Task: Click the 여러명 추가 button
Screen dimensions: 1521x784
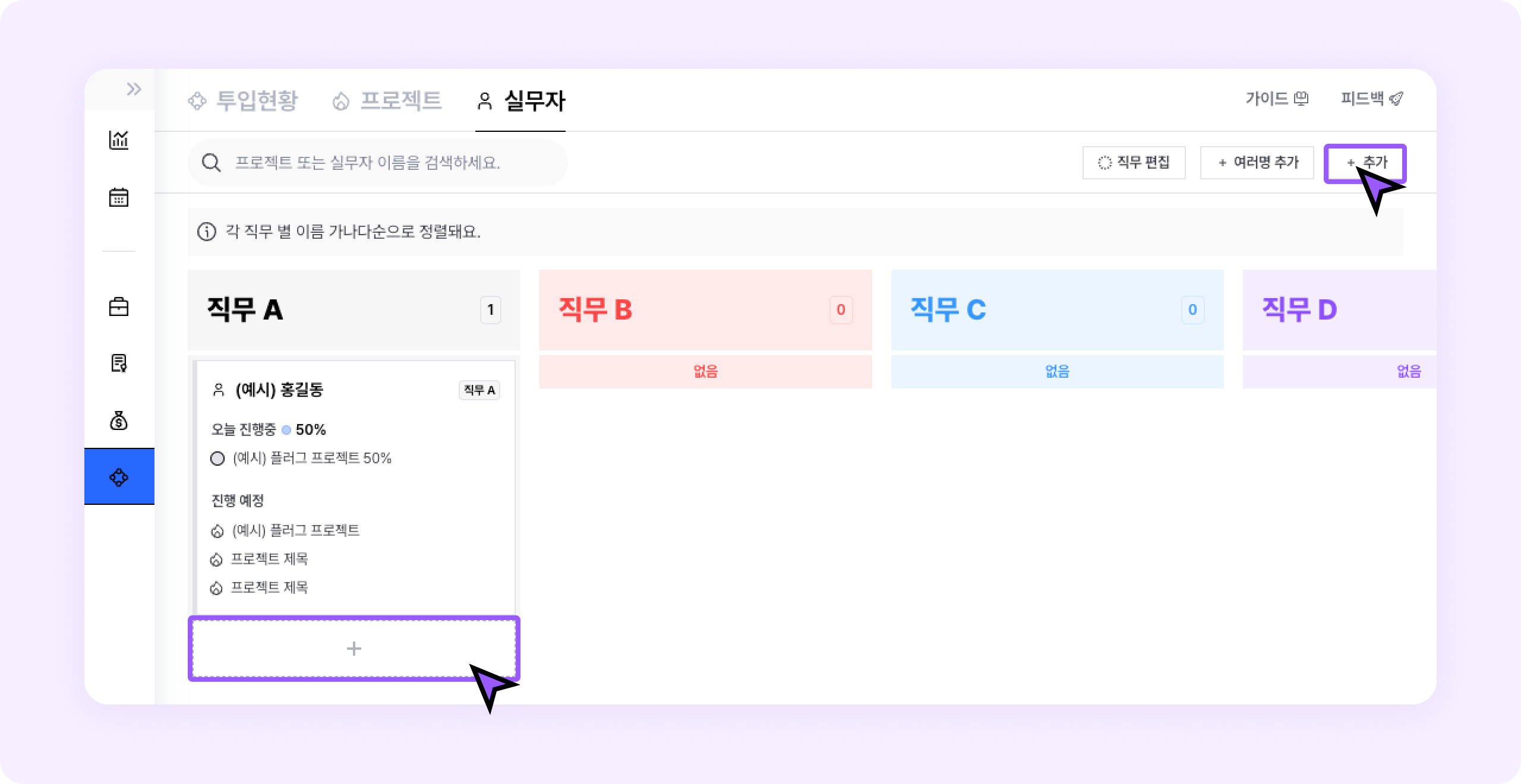Action: pos(1257,163)
